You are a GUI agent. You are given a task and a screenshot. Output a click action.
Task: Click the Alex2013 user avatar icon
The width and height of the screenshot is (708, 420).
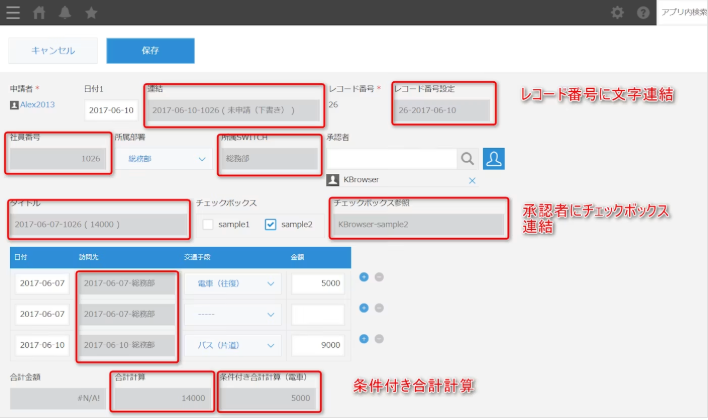tap(14, 105)
